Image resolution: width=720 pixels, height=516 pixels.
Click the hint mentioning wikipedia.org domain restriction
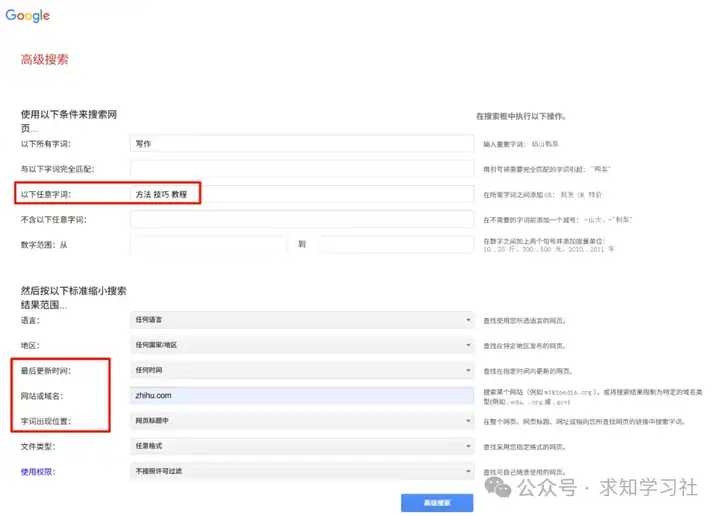pyautogui.click(x=593, y=397)
